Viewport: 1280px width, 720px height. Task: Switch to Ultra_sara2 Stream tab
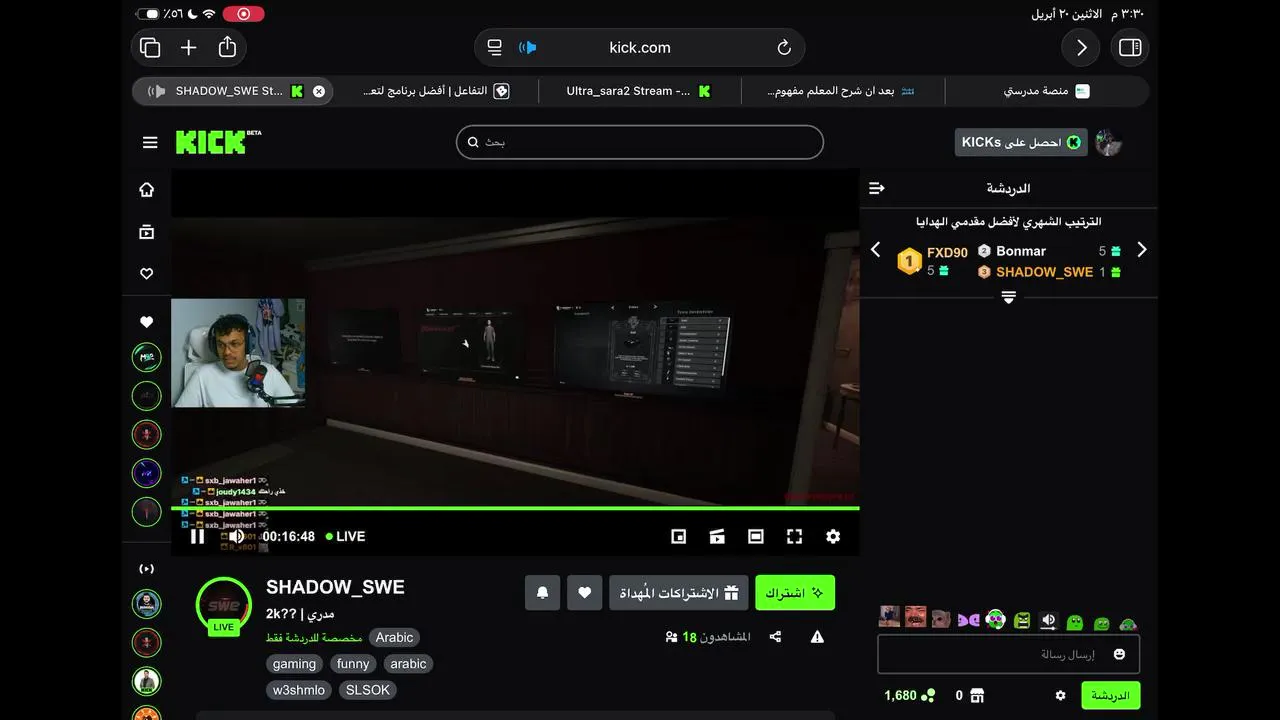pyautogui.click(x=640, y=91)
